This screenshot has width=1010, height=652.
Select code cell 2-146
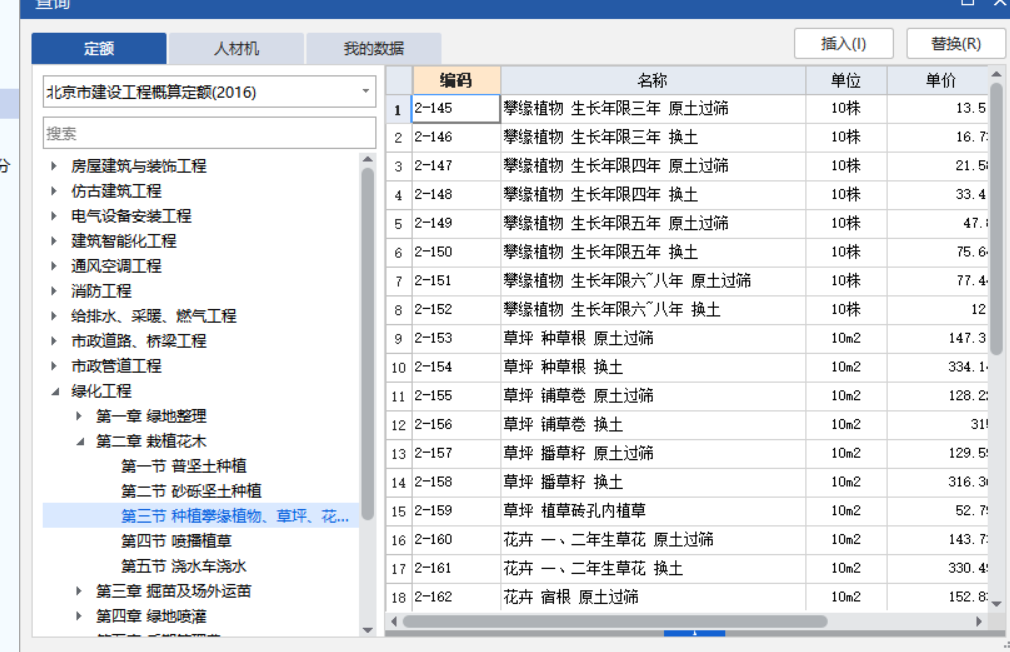tap(456, 137)
